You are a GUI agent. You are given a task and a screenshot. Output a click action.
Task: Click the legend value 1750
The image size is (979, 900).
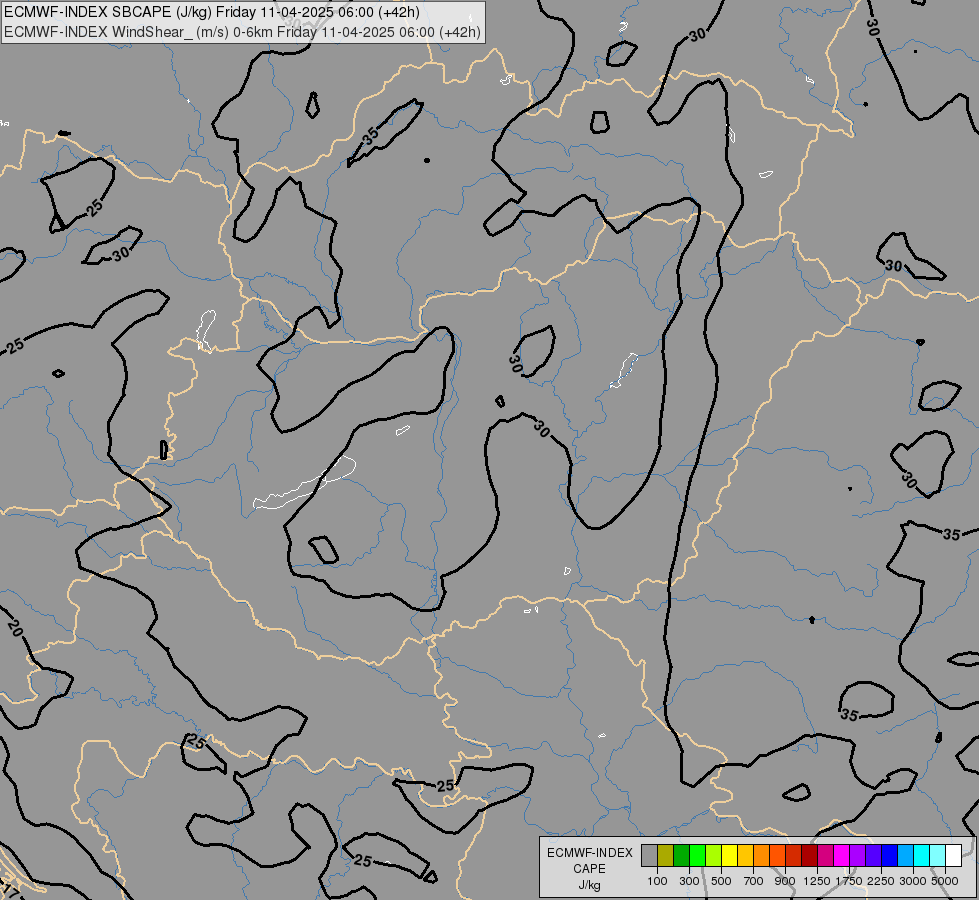[x=849, y=881]
